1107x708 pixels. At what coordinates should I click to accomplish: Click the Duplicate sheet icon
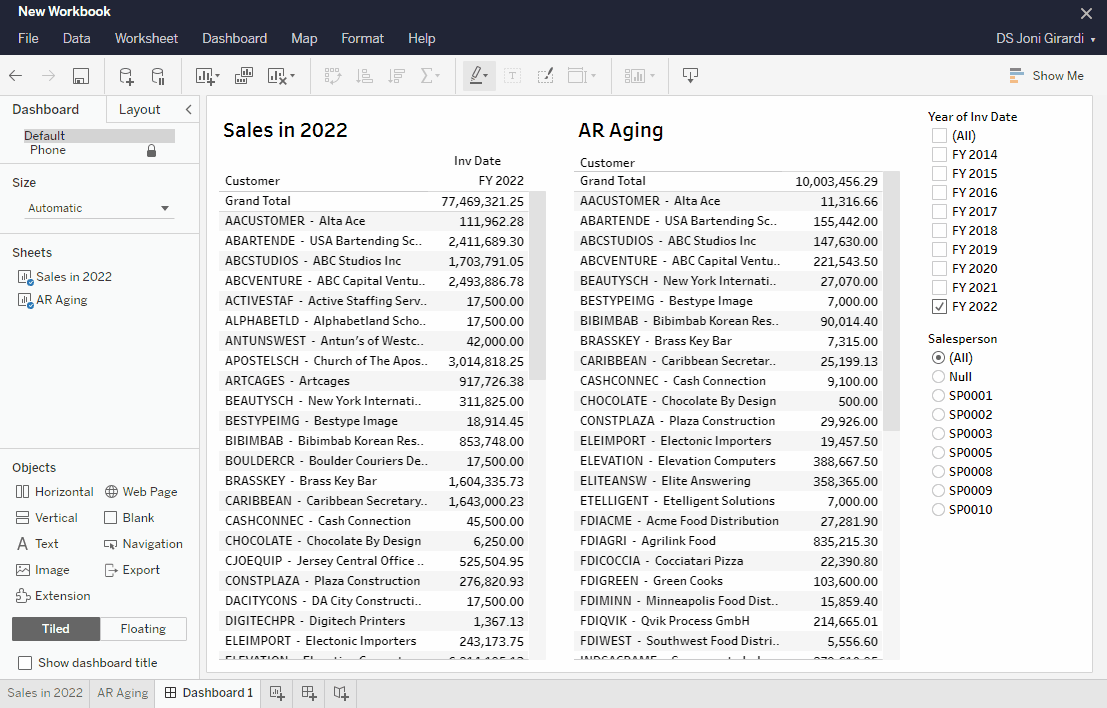tap(244, 76)
